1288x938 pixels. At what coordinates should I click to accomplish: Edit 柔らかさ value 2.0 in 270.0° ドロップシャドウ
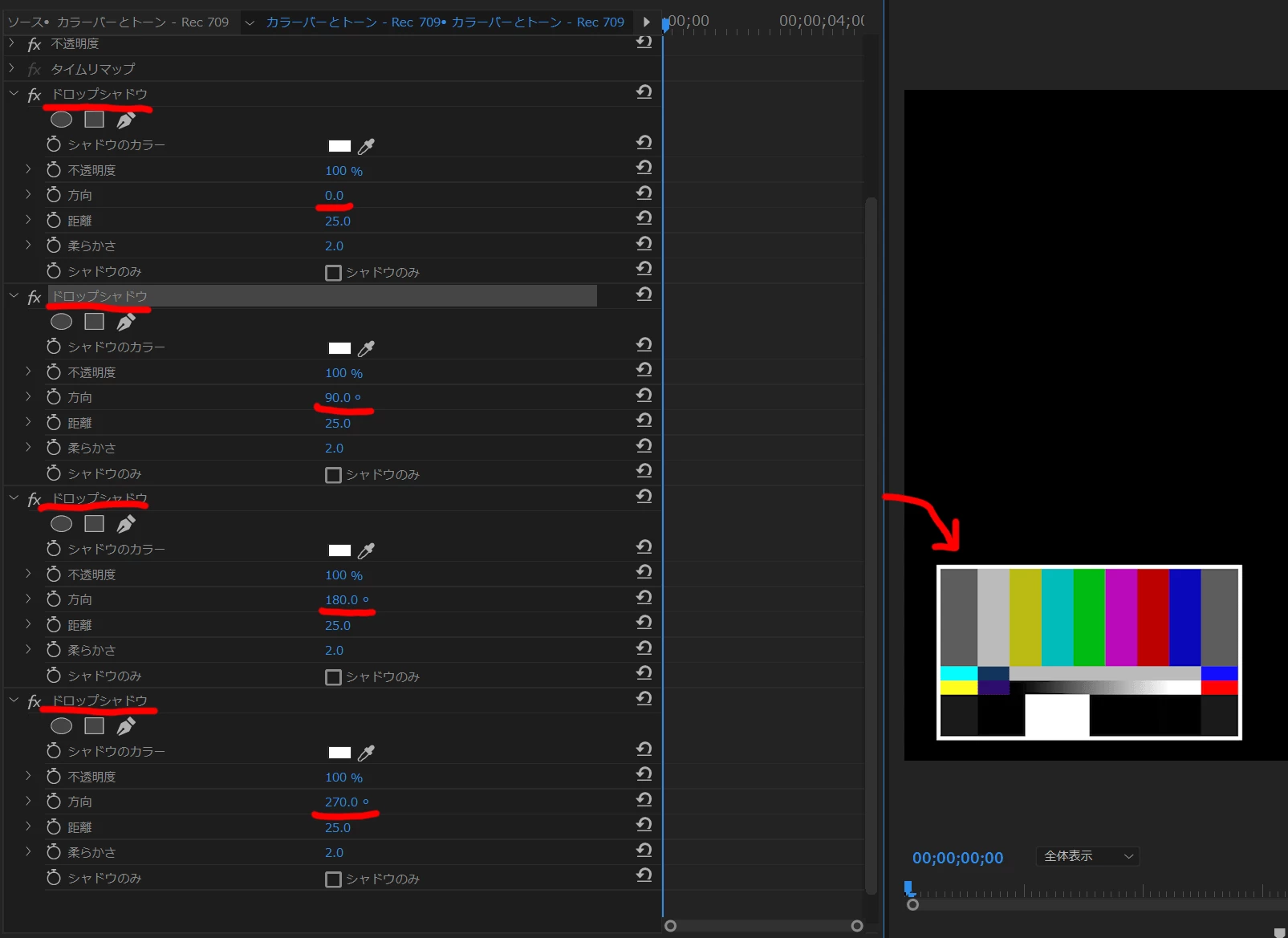pyautogui.click(x=334, y=853)
